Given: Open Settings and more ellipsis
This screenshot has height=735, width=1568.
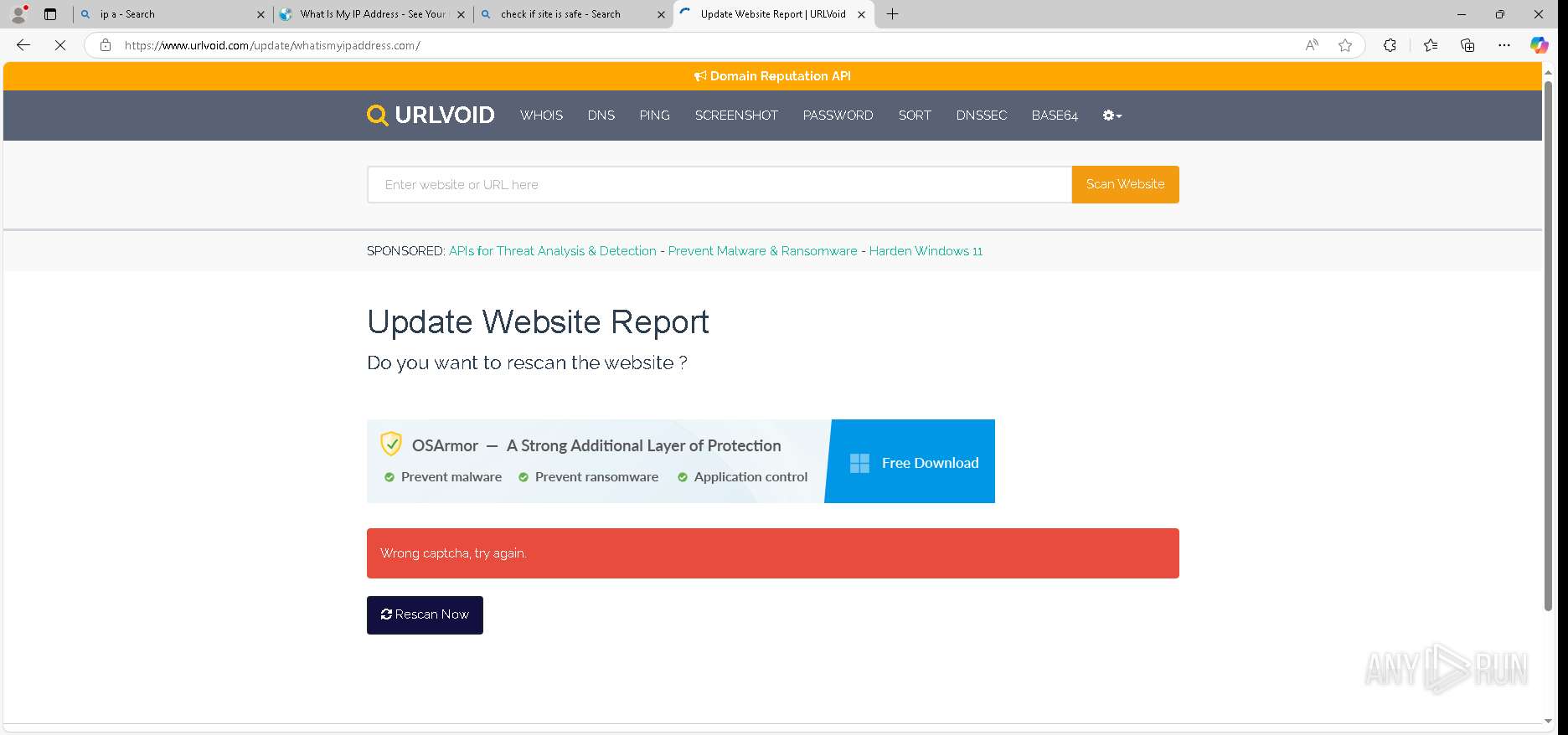Looking at the screenshot, I should (x=1504, y=45).
